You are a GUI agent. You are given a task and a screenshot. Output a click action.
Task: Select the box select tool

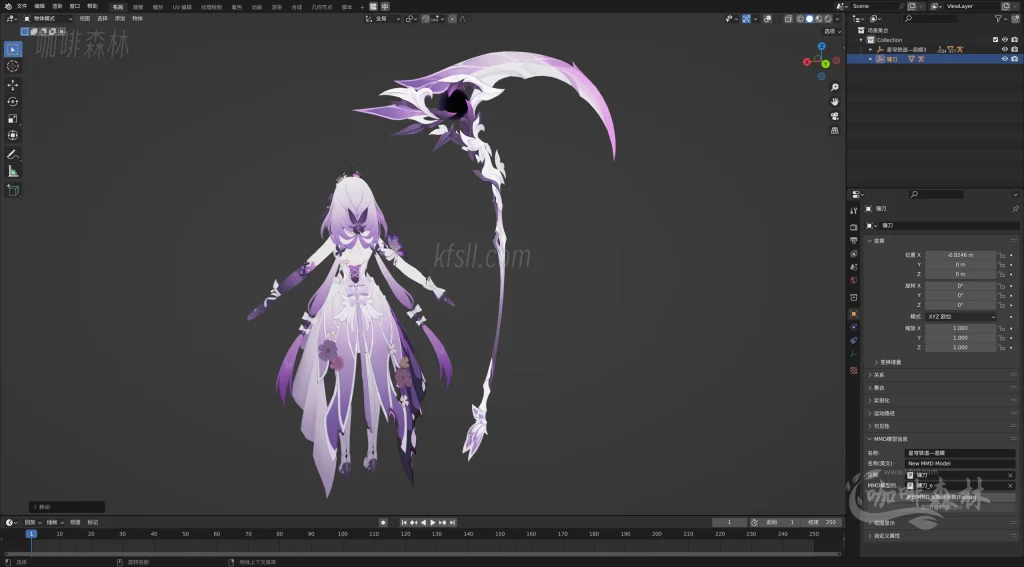click(12, 49)
